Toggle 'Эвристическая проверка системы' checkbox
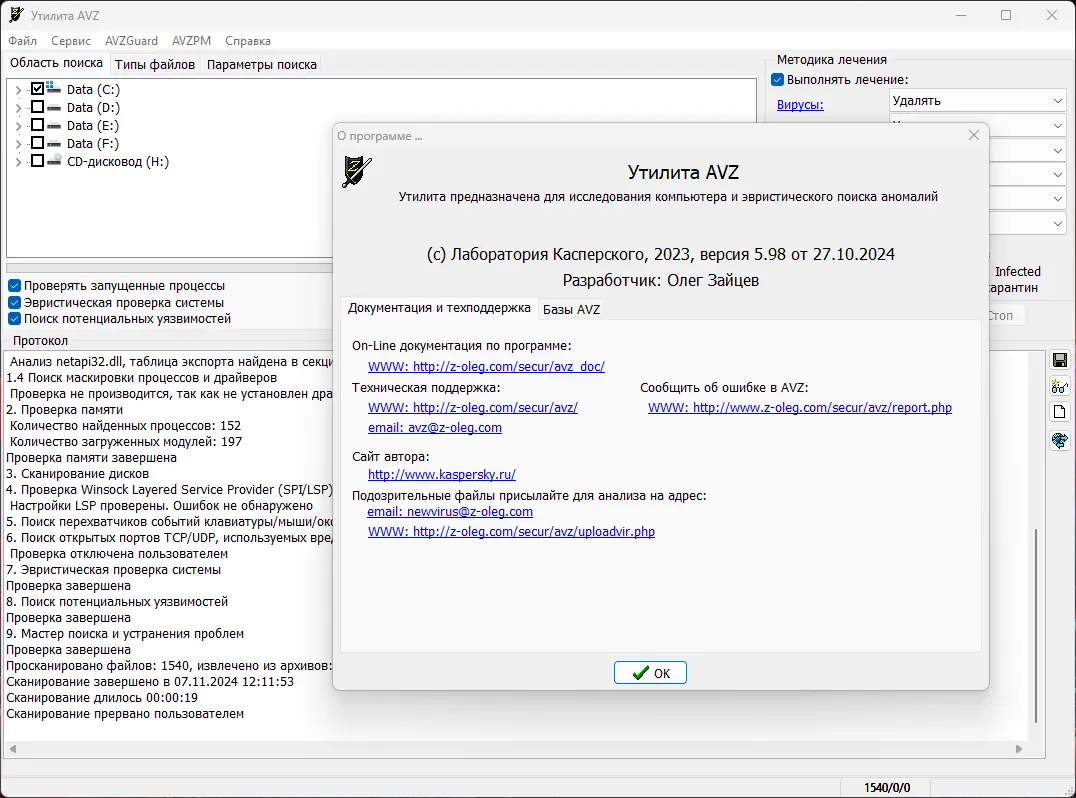Image resolution: width=1076 pixels, height=798 pixels. coord(14,303)
